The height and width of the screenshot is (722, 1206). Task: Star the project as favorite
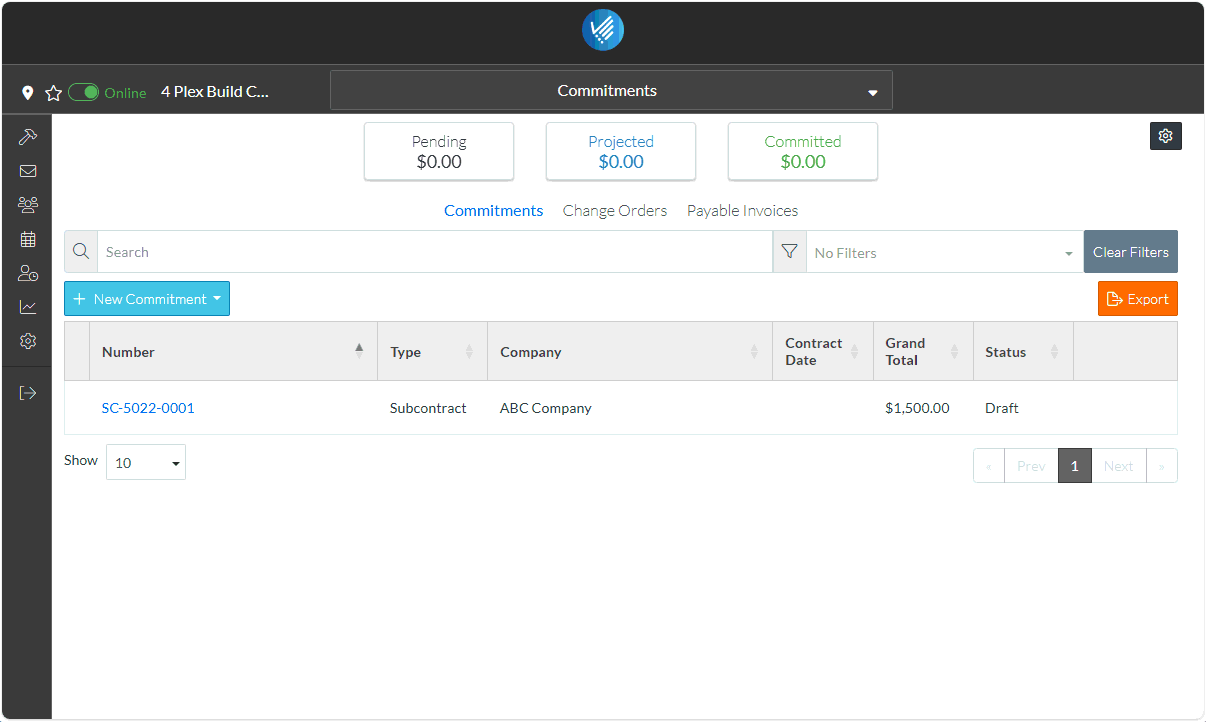coord(54,93)
